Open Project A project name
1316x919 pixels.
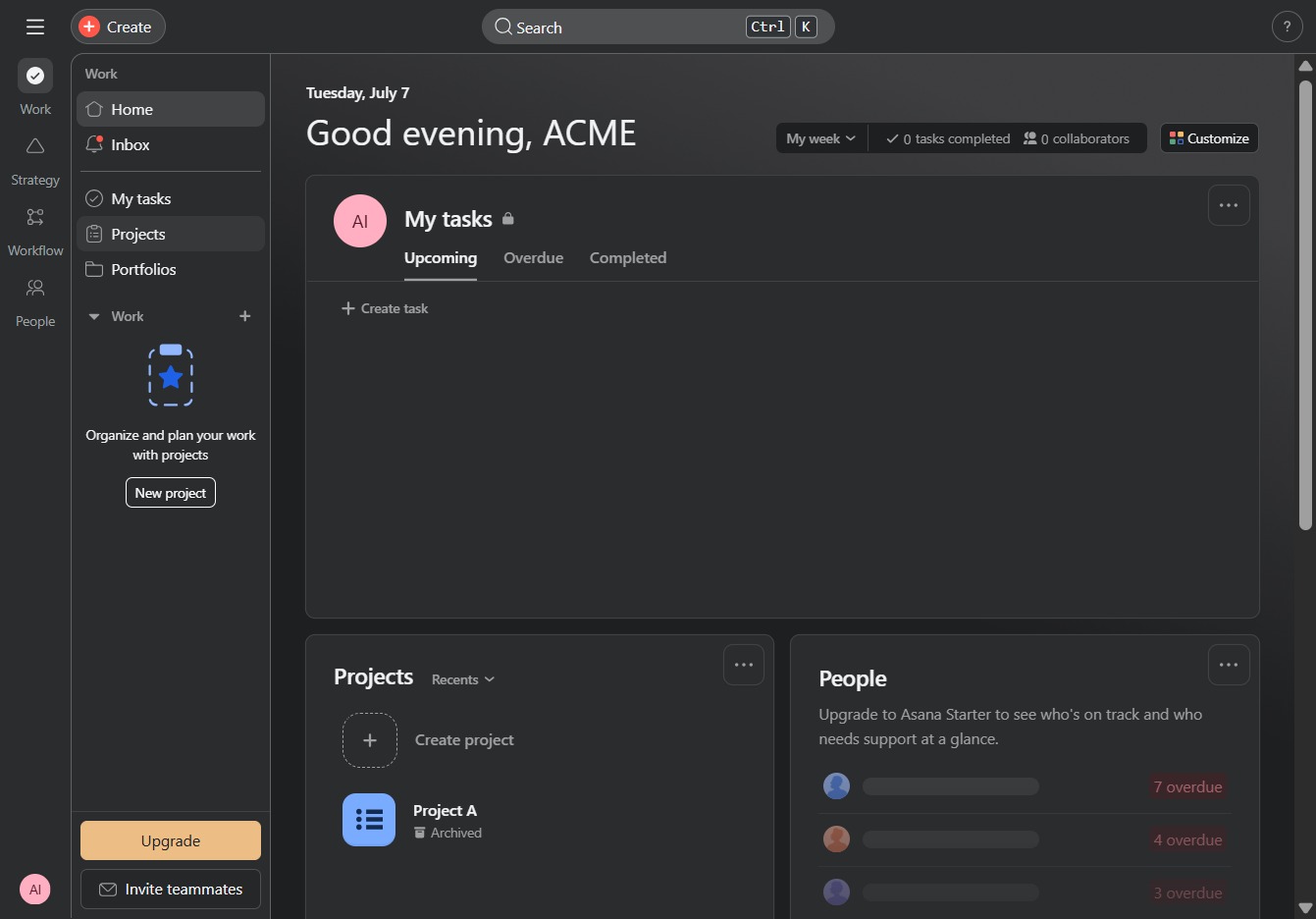(445, 810)
